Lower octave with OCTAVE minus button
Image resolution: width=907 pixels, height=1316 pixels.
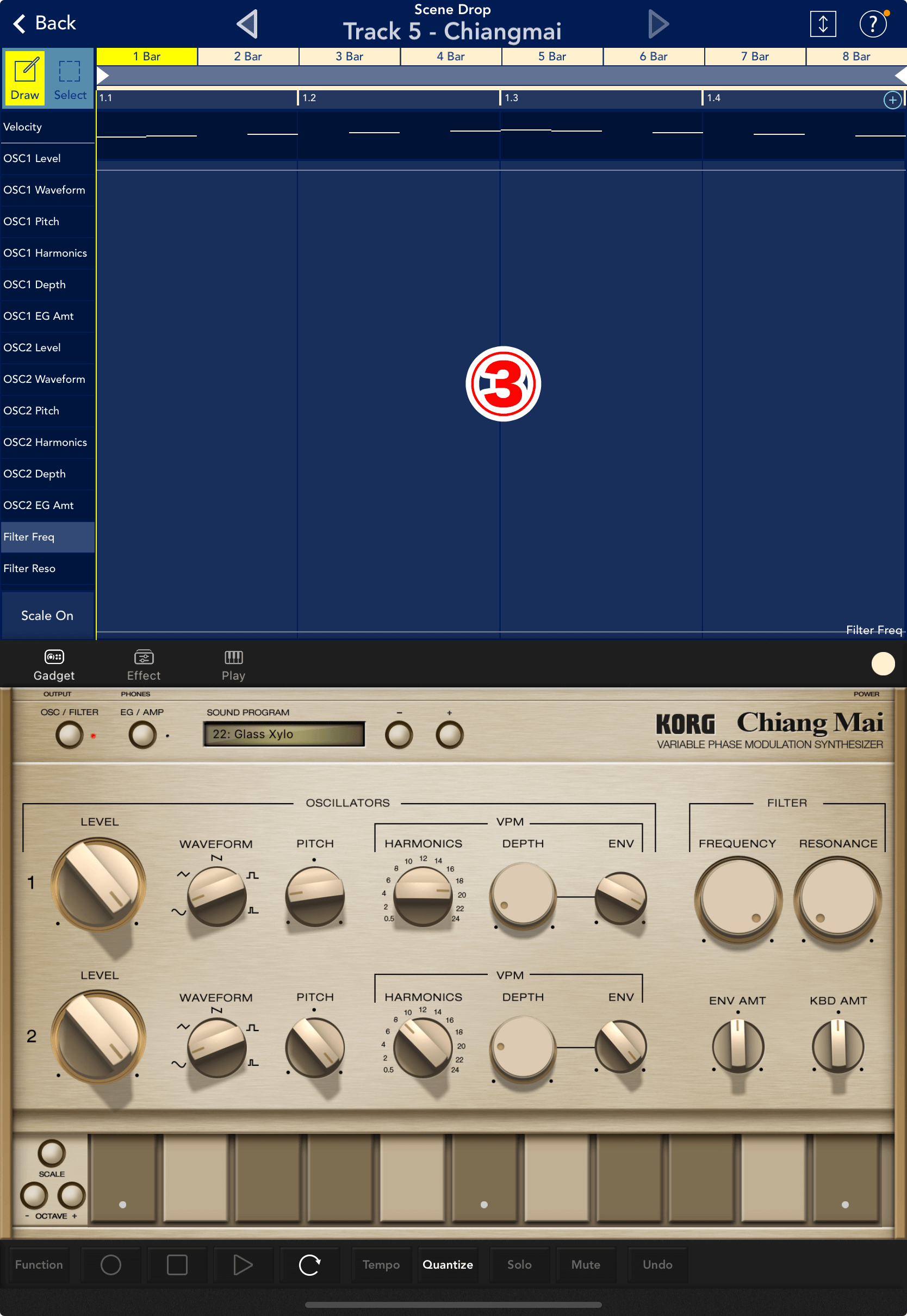[x=34, y=1195]
